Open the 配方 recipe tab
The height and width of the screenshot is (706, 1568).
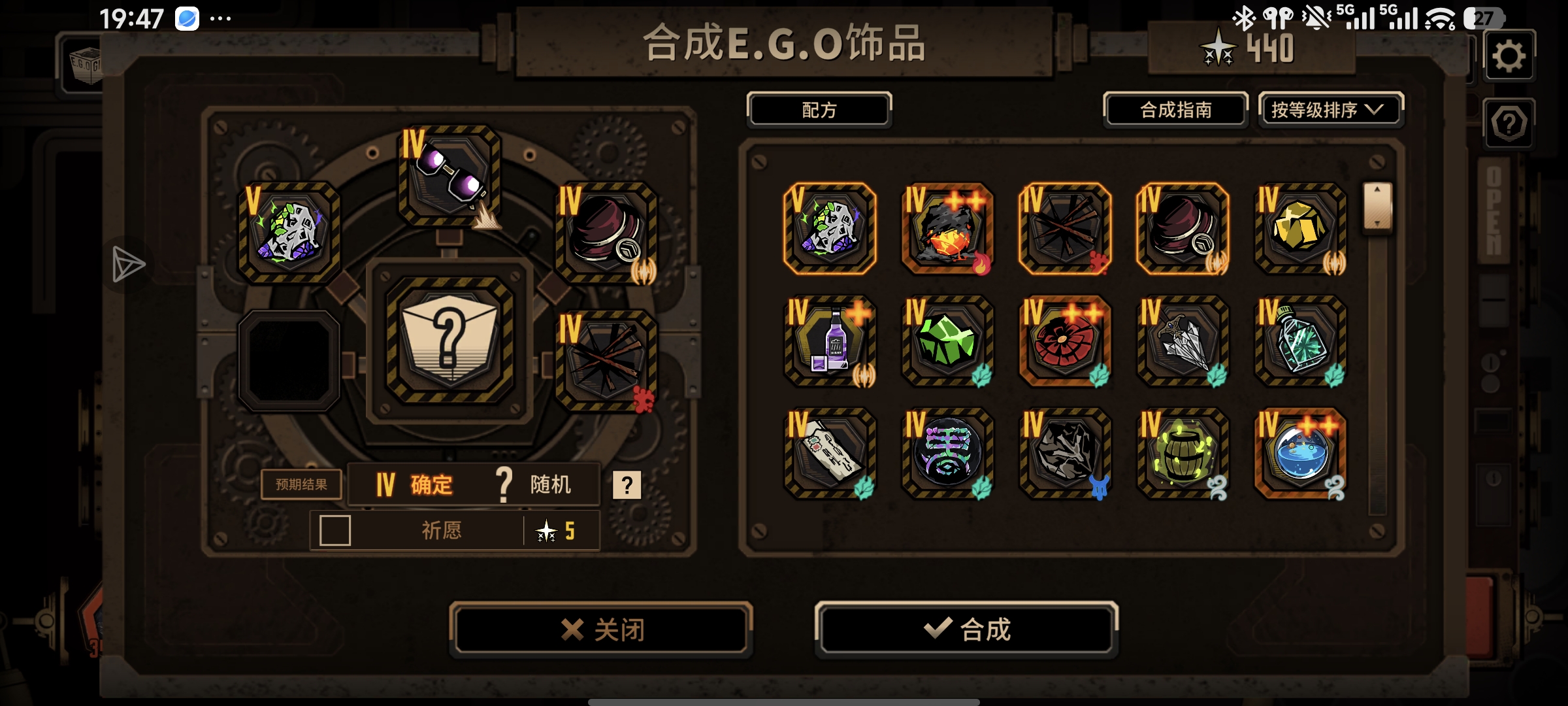coord(819,110)
